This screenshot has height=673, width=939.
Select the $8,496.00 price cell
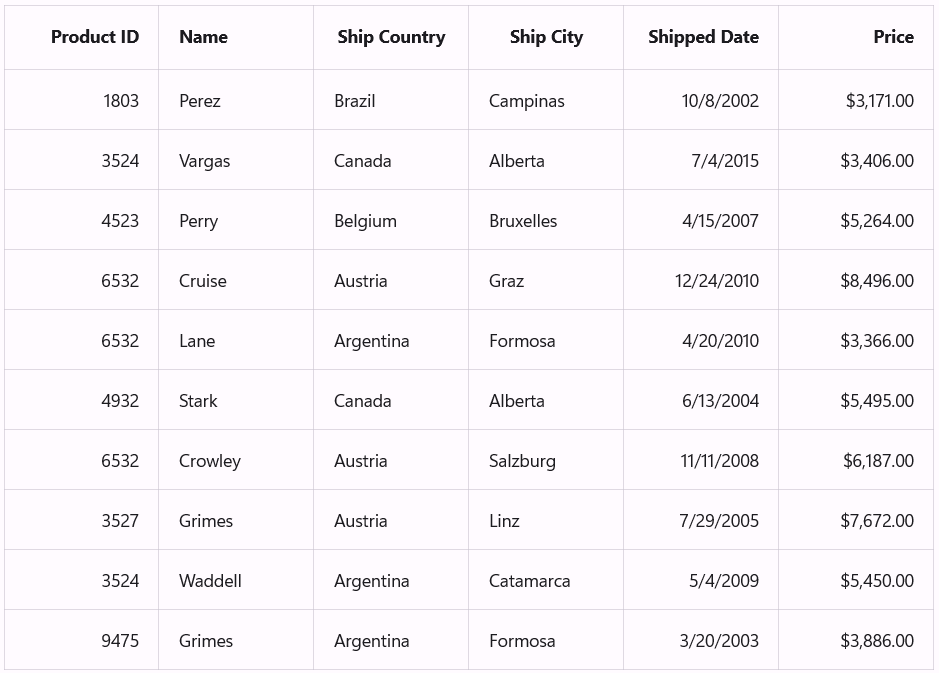pyautogui.click(x=877, y=281)
